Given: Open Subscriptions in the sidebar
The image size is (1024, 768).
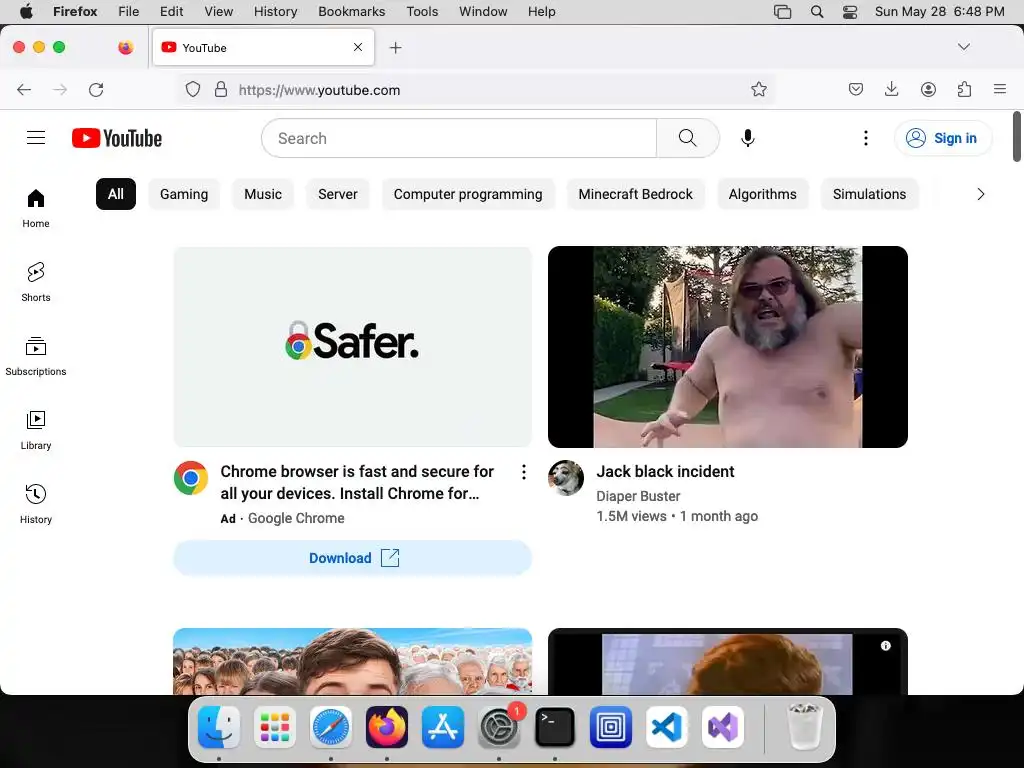Looking at the screenshot, I should coord(36,356).
